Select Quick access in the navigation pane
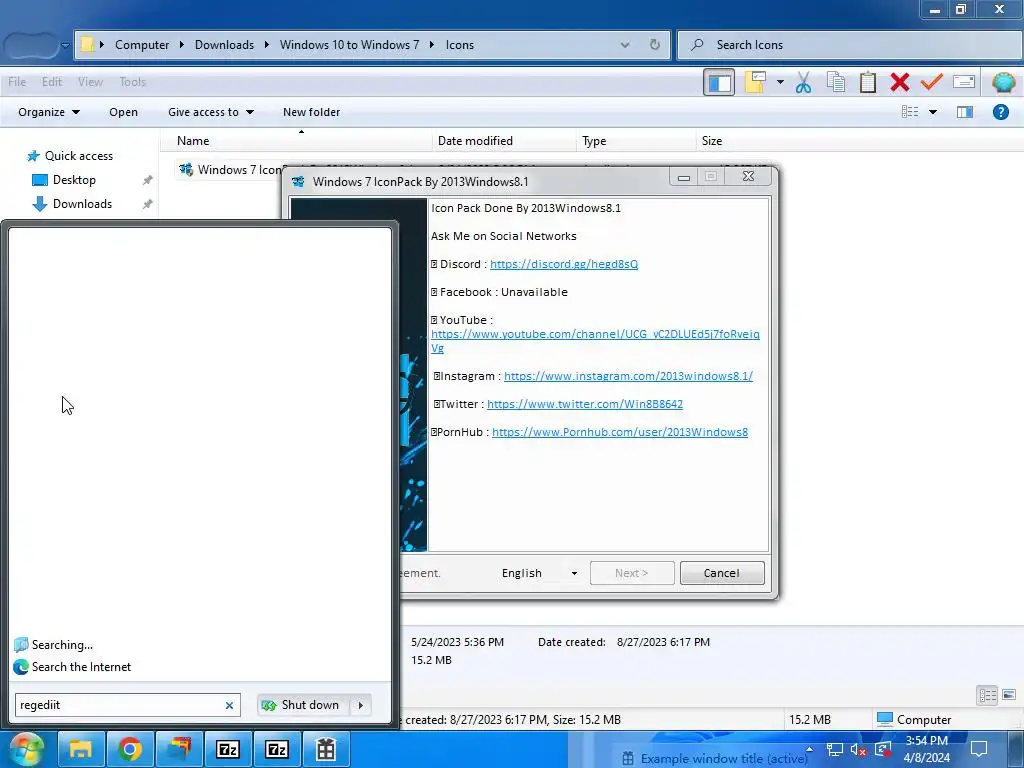The width and height of the screenshot is (1024, 768). click(70, 155)
